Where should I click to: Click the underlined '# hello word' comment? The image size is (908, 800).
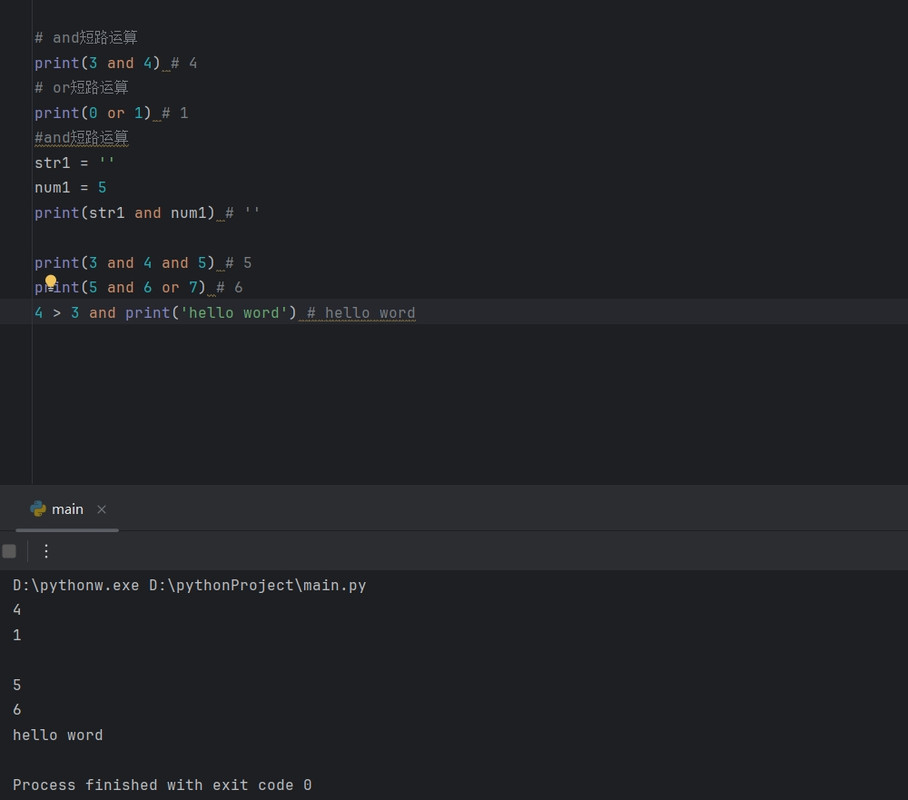pos(361,313)
